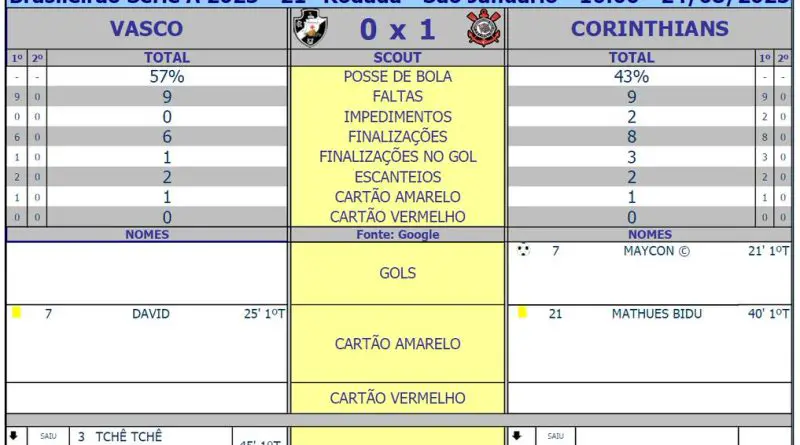Click Vasco's 57% possession value
Image resolution: width=800 pixels, height=445 pixels.
(x=167, y=77)
